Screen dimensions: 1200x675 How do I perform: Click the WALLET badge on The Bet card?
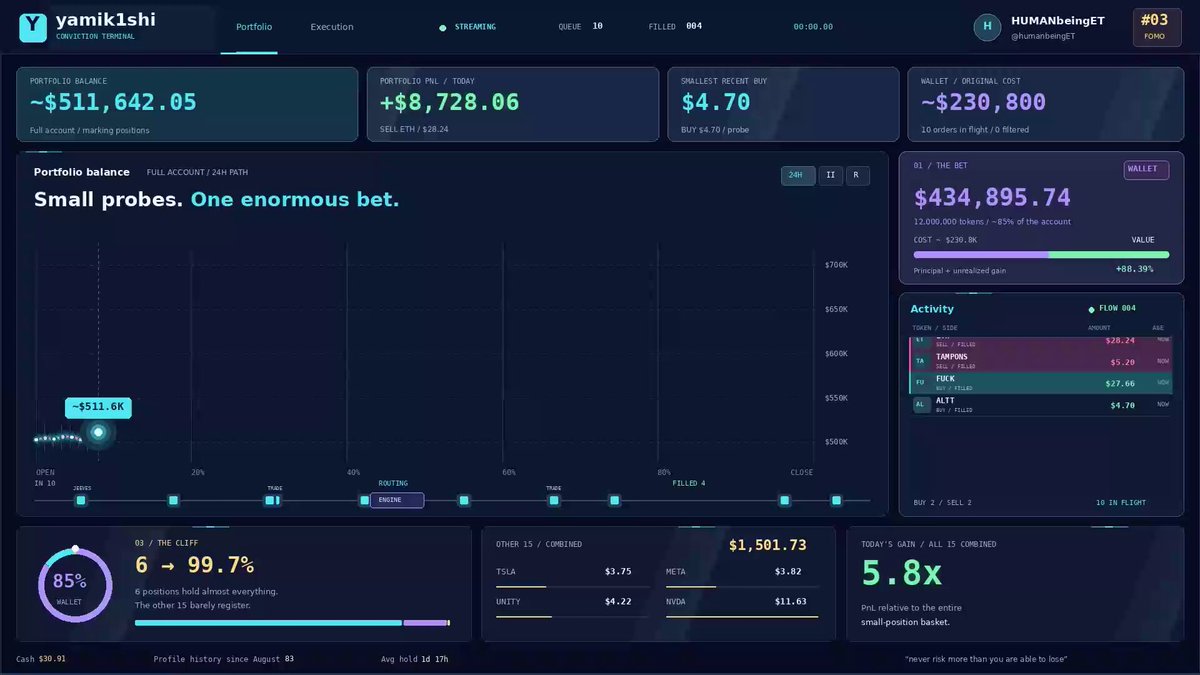click(1146, 170)
